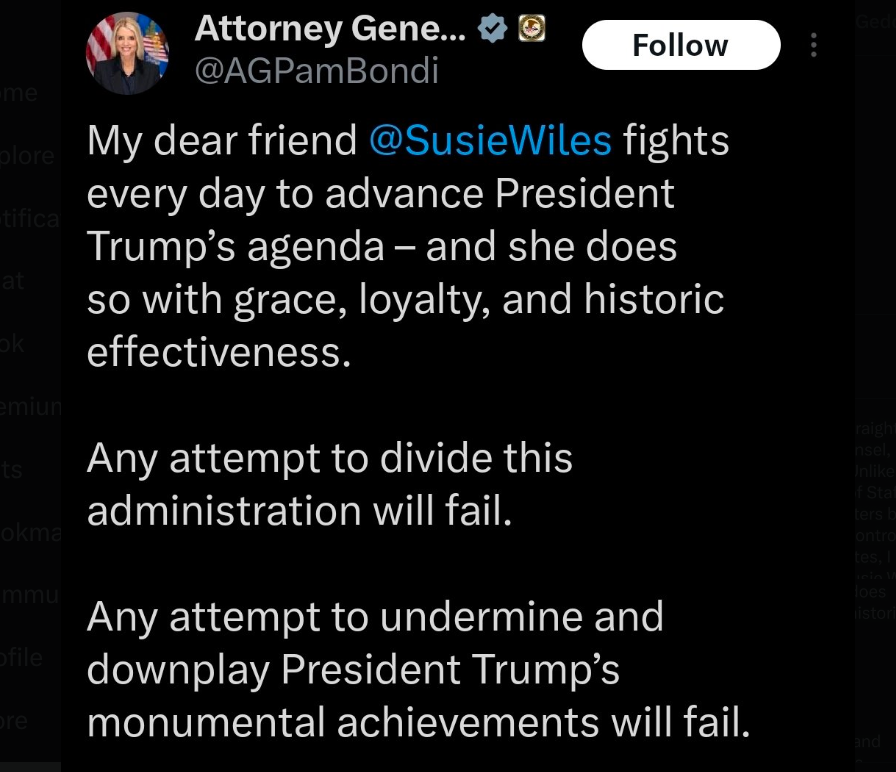The image size is (896, 772).
Task: Click the government affiliation seal badge
Action: [528, 30]
